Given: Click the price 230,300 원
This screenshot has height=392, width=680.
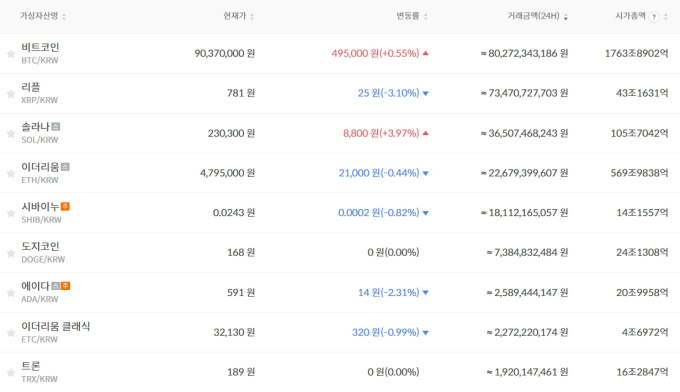Looking at the screenshot, I should [231, 133].
